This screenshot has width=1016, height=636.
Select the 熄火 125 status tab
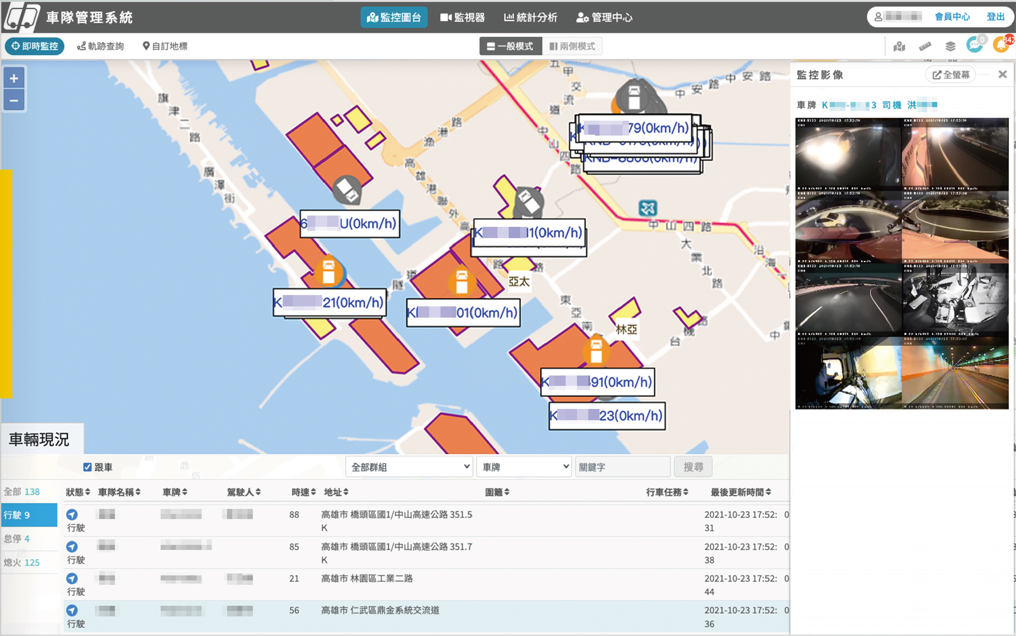(x=21, y=563)
